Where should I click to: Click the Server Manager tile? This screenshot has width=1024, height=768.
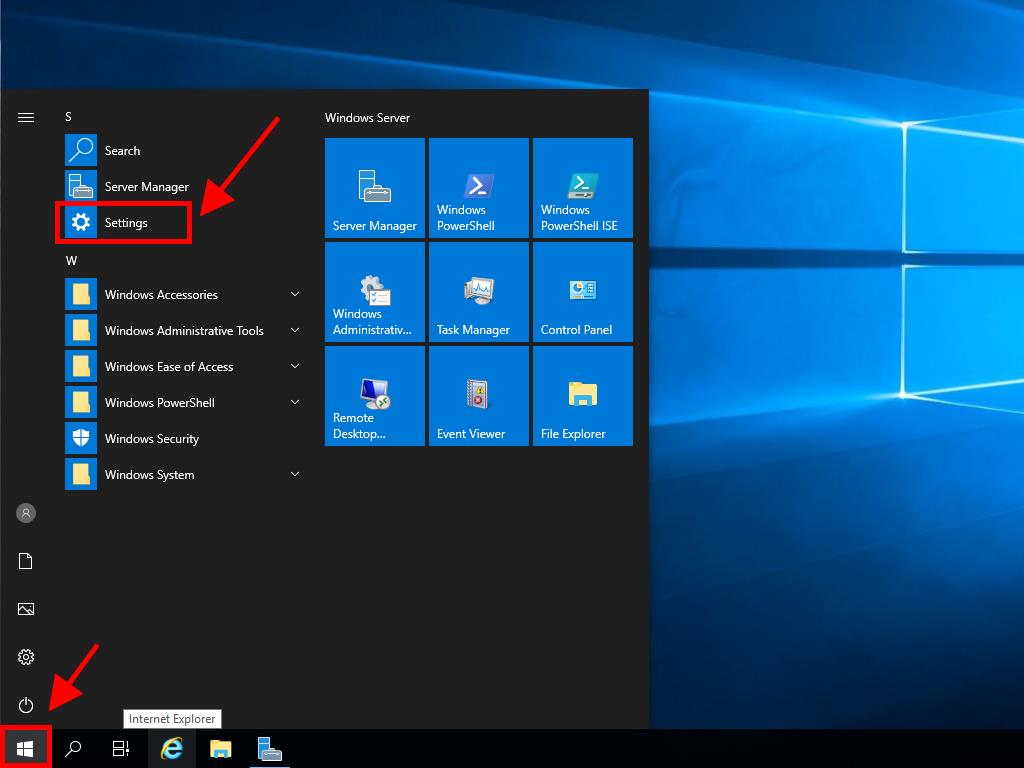375,187
